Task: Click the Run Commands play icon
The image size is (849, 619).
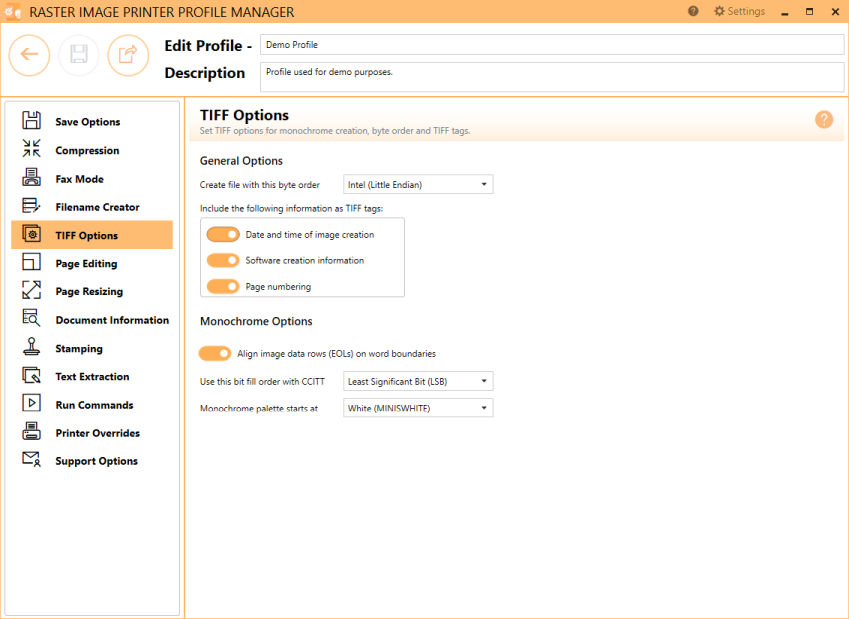Action: coord(31,403)
